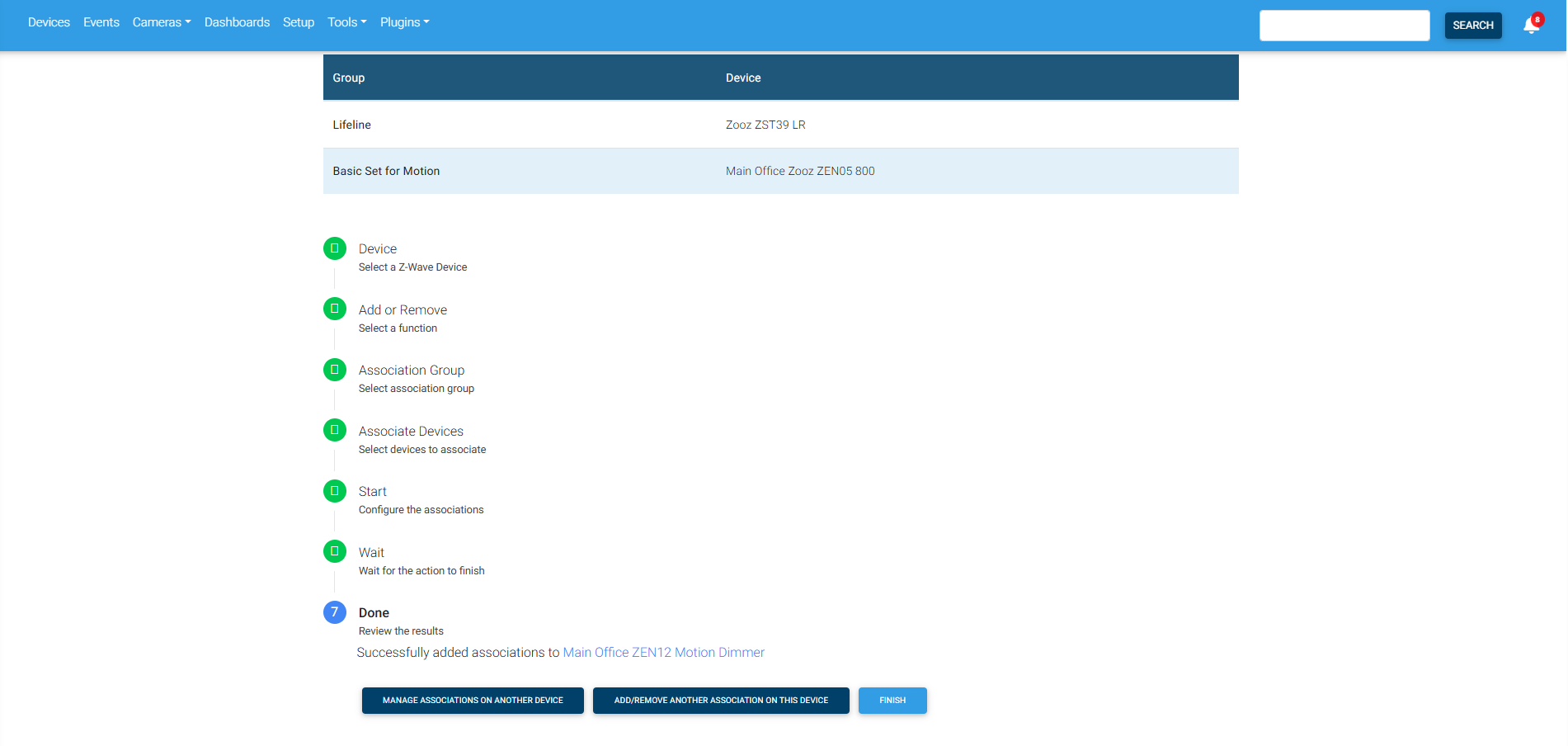1568x746 pixels.
Task: Select the Lifeline group cell
Action: point(352,125)
